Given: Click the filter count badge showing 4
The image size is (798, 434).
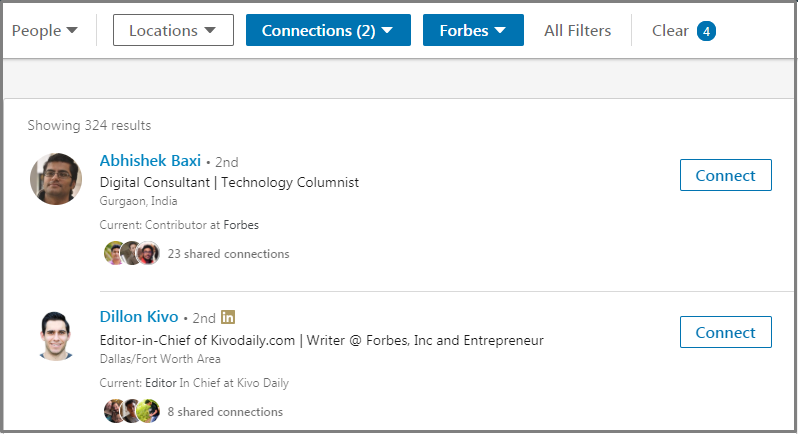Looking at the screenshot, I should (x=706, y=31).
